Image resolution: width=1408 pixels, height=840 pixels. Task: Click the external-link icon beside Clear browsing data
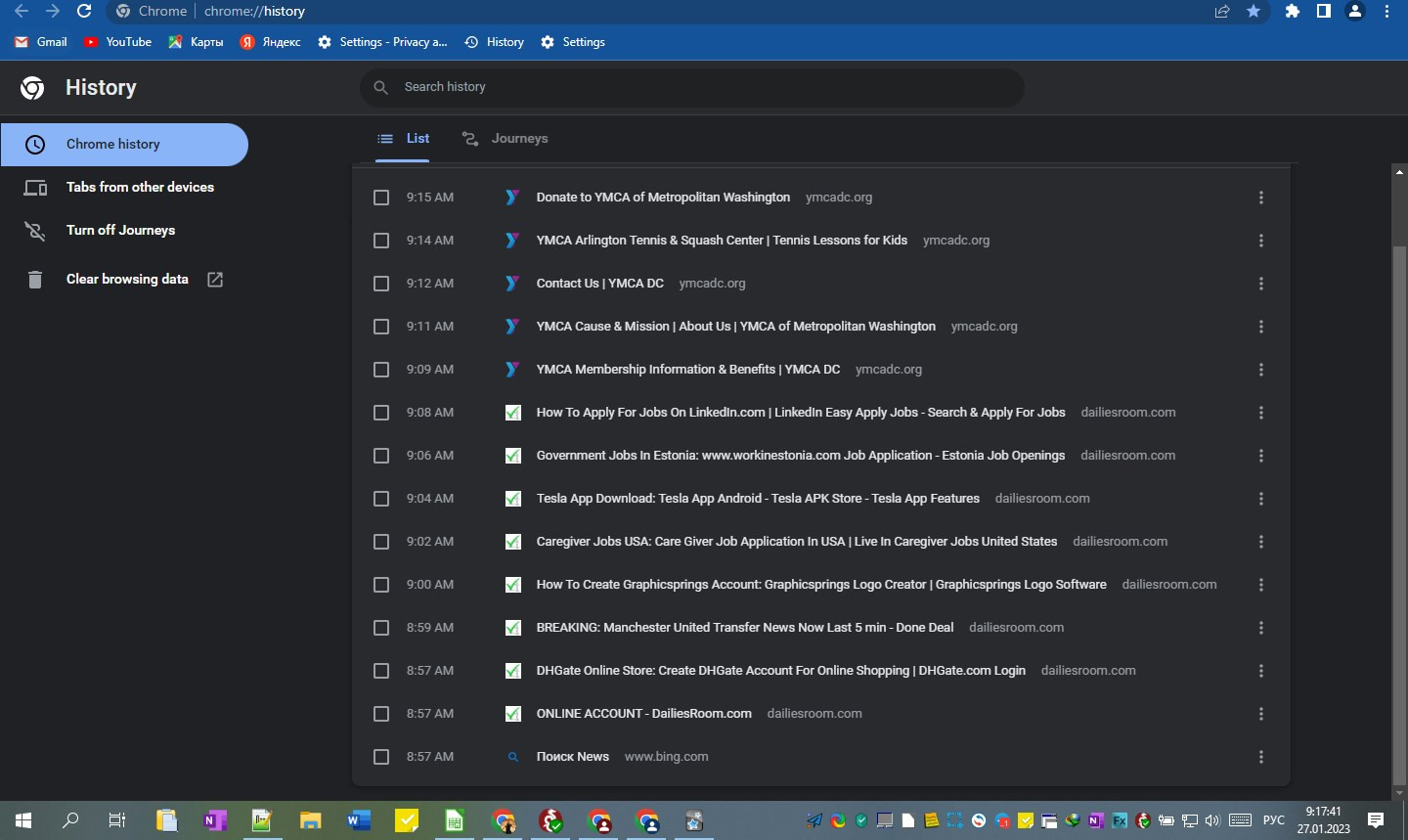pos(215,280)
